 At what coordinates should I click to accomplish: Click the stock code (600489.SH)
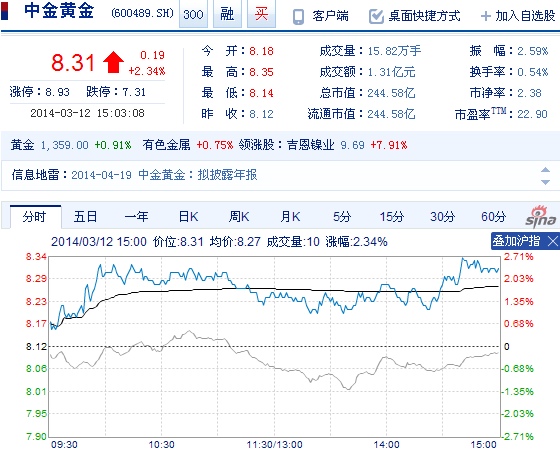(142, 14)
